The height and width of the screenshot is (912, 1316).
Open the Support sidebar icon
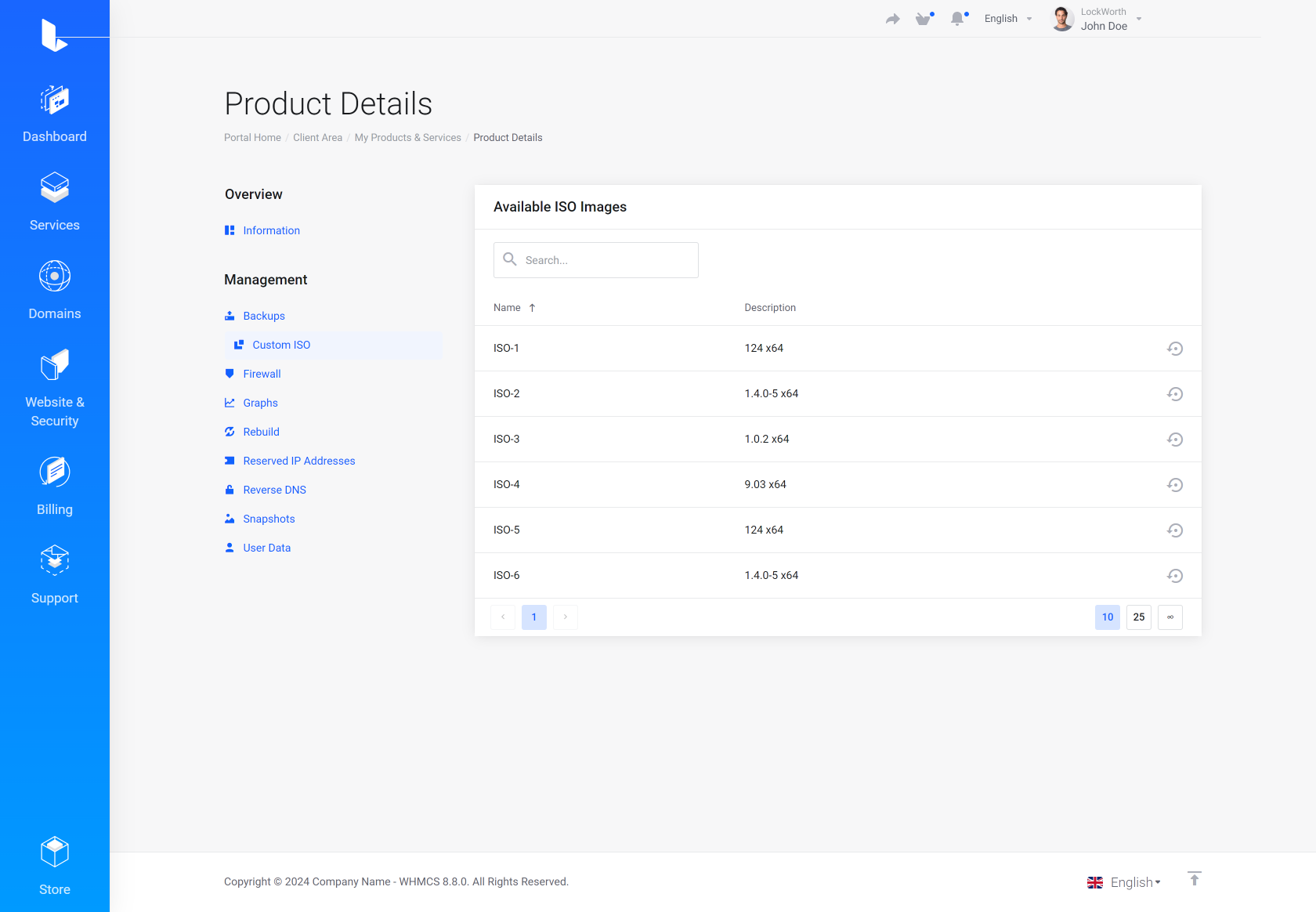coord(55,560)
